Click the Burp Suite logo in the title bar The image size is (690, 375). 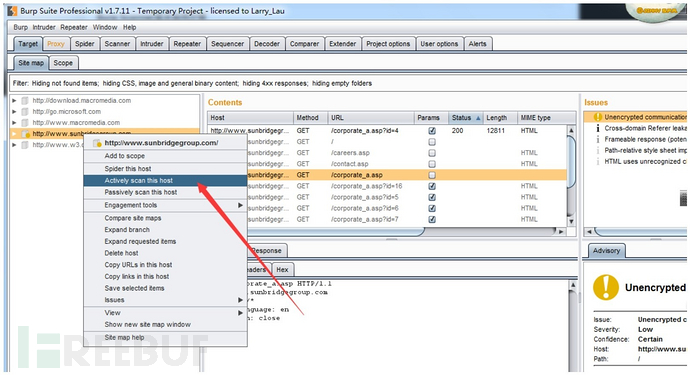click(x=12, y=11)
